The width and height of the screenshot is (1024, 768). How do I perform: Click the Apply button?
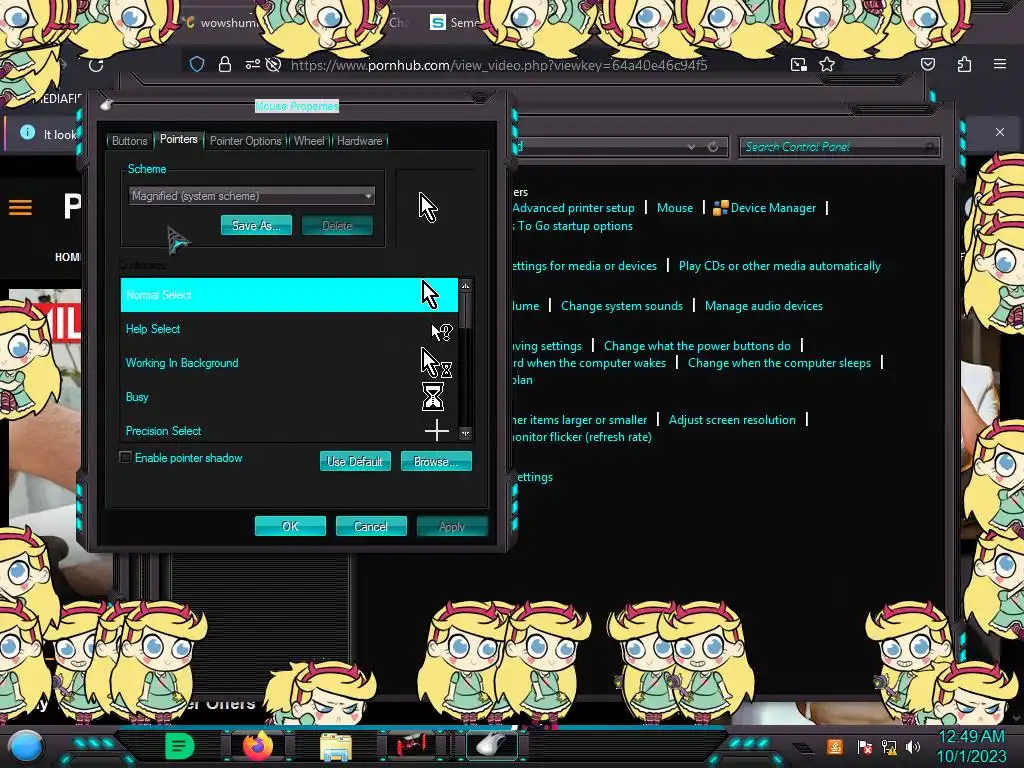coord(452,526)
